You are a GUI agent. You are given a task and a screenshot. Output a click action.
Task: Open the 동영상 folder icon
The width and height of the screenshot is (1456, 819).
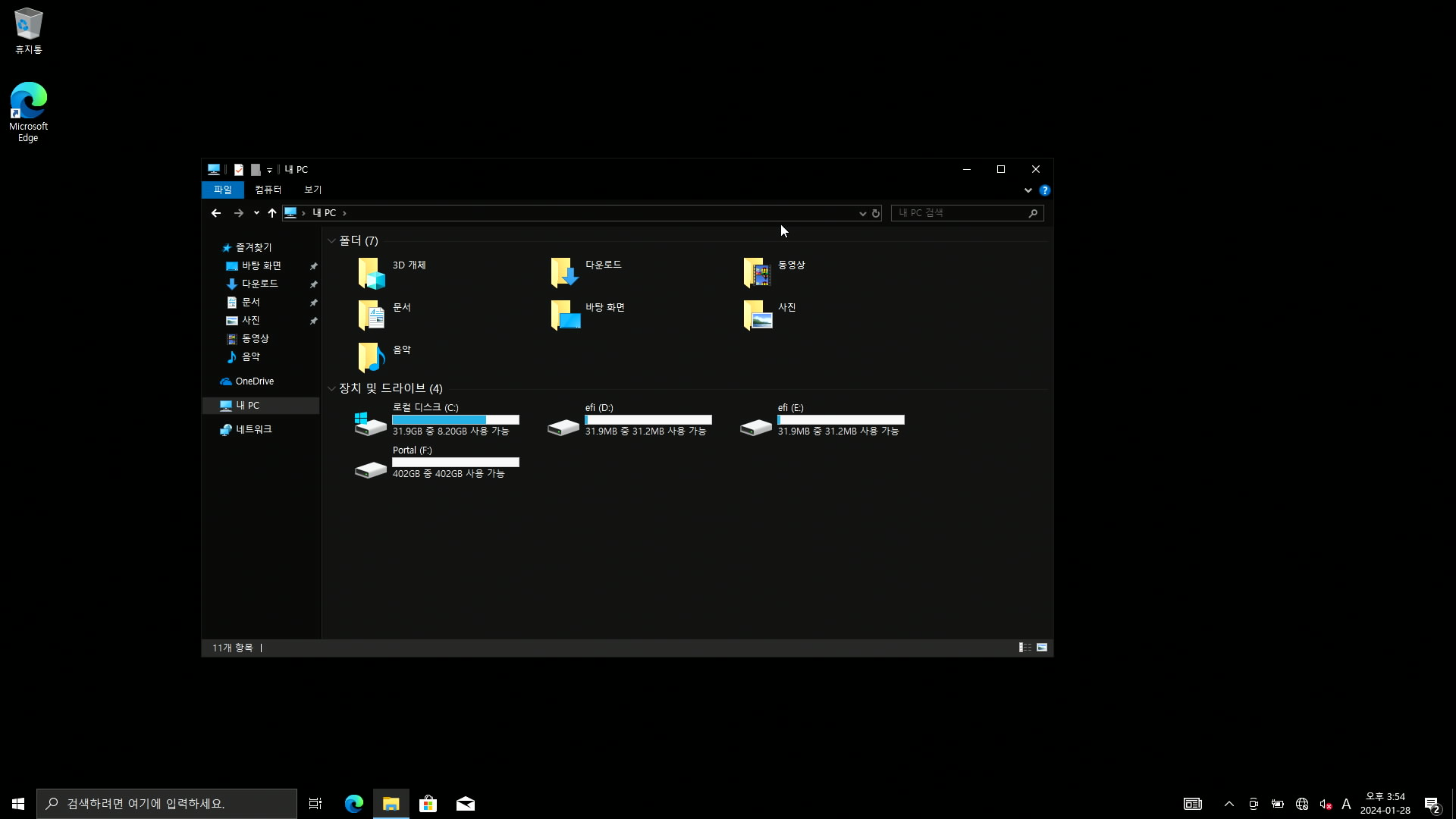[x=757, y=273]
